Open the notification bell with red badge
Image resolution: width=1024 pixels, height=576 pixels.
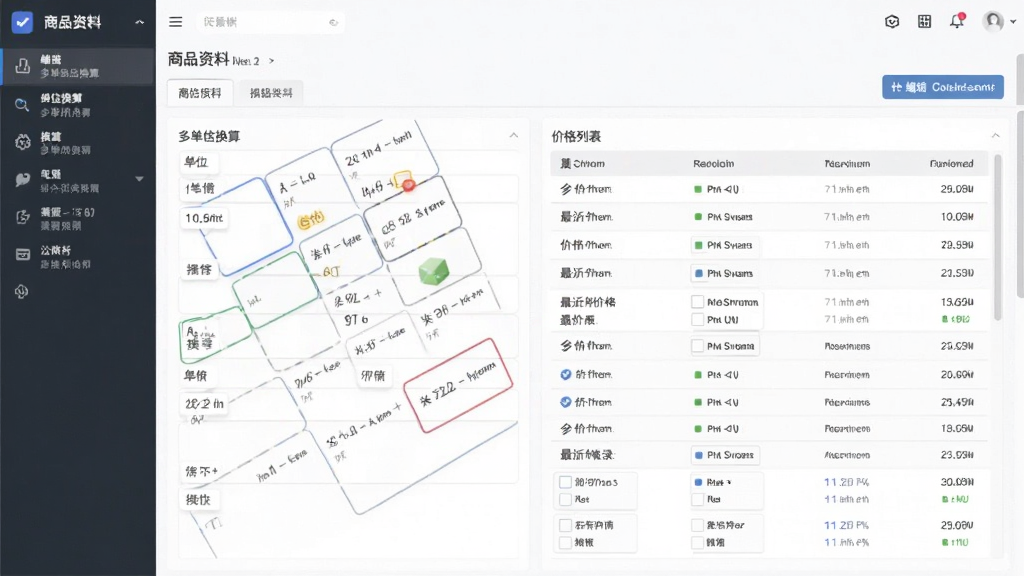(957, 21)
